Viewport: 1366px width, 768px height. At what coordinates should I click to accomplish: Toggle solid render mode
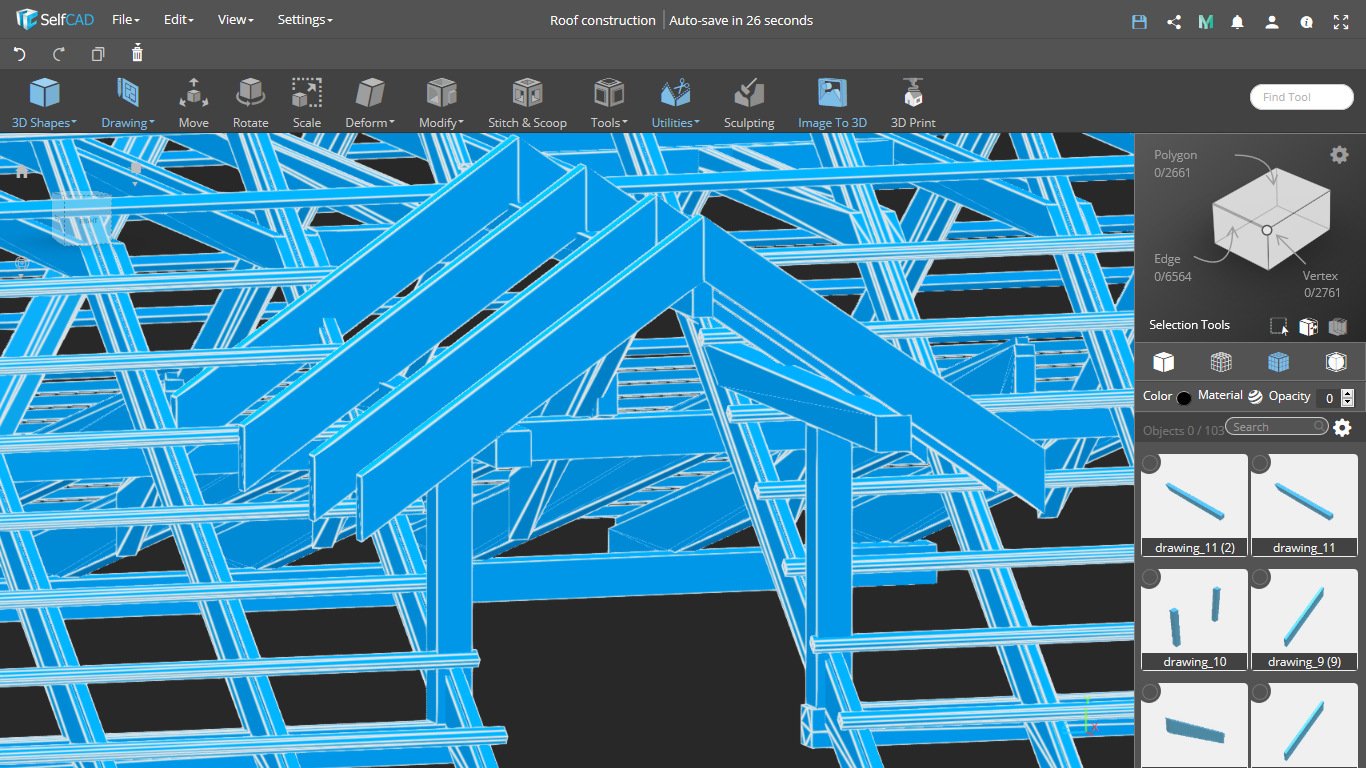pos(1163,362)
